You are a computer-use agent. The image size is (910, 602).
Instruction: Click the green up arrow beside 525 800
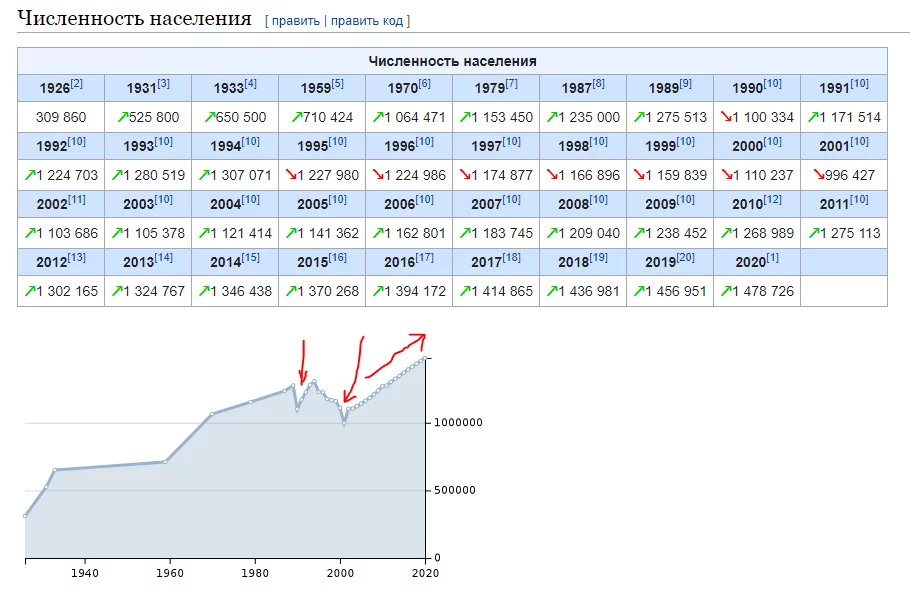[122, 117]
